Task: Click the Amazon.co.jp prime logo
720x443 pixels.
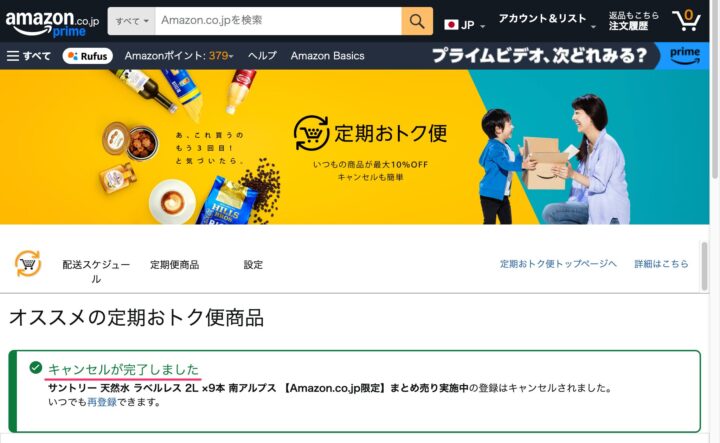Action: tap(52, 23)
